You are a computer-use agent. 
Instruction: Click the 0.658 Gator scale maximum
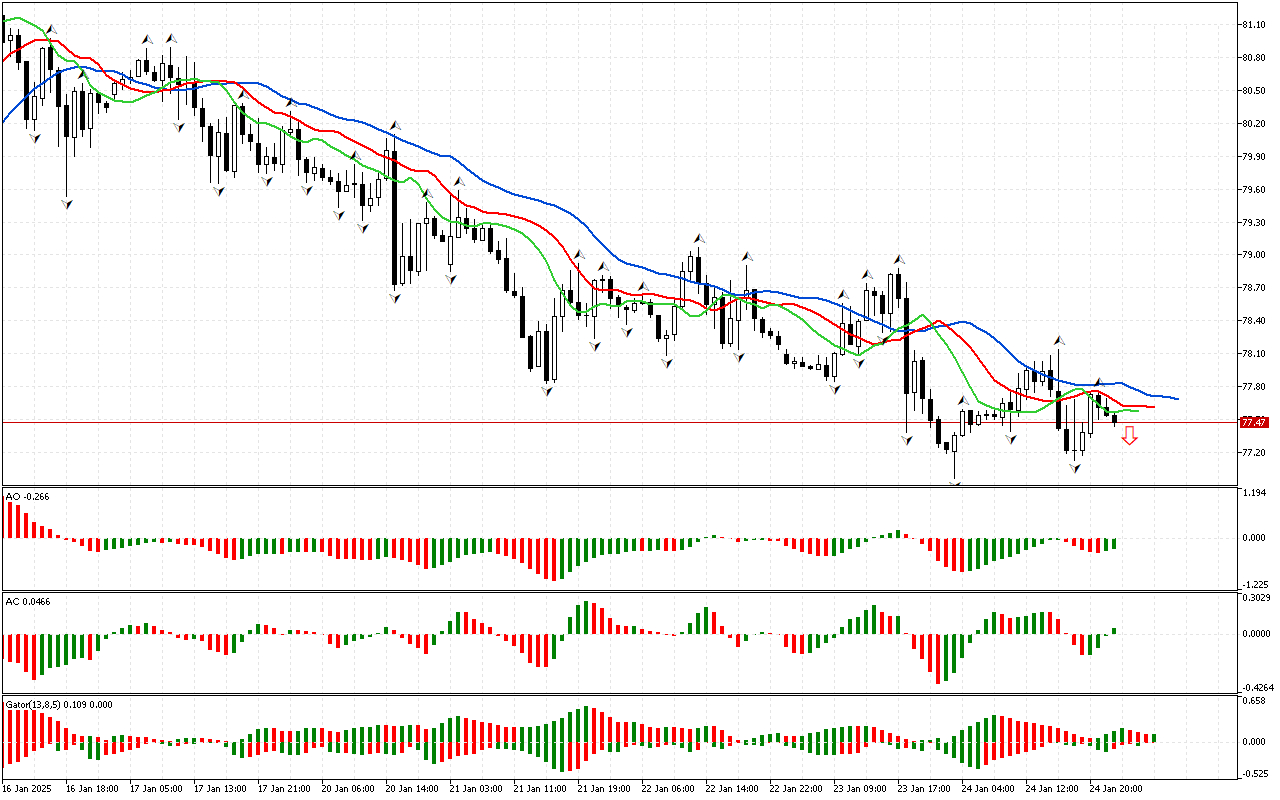[1254, 702]
